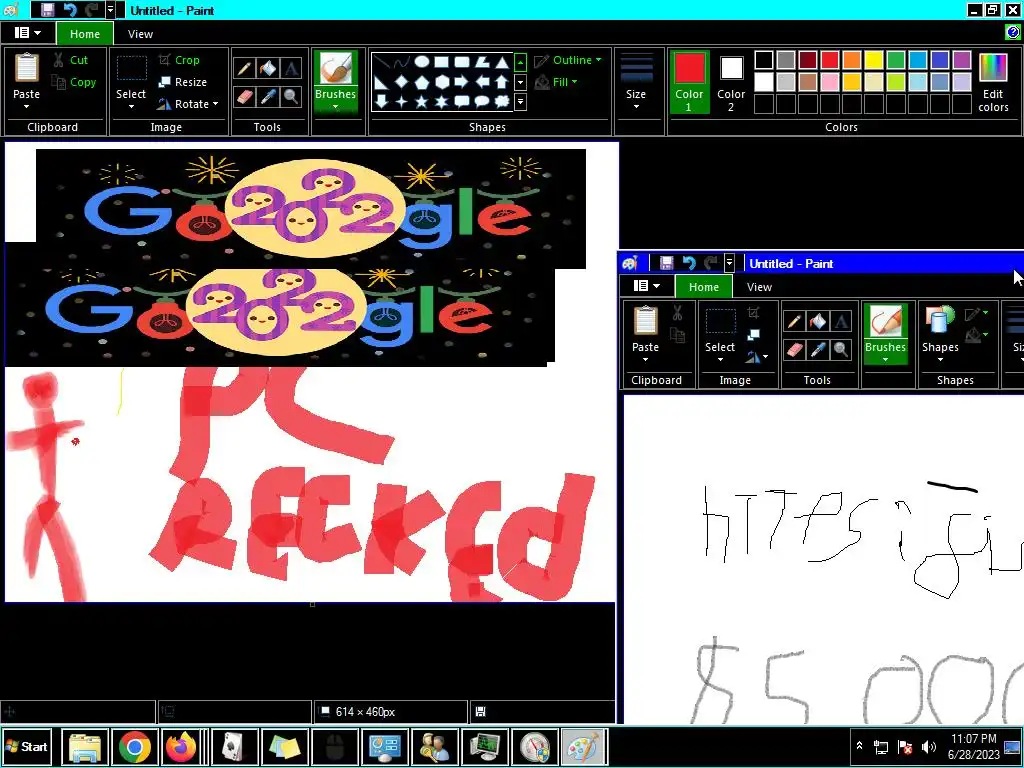This screenshot has height=768, width=1024.
Task: Click the volume speaker icon in system tray
Action: (929, 746)
